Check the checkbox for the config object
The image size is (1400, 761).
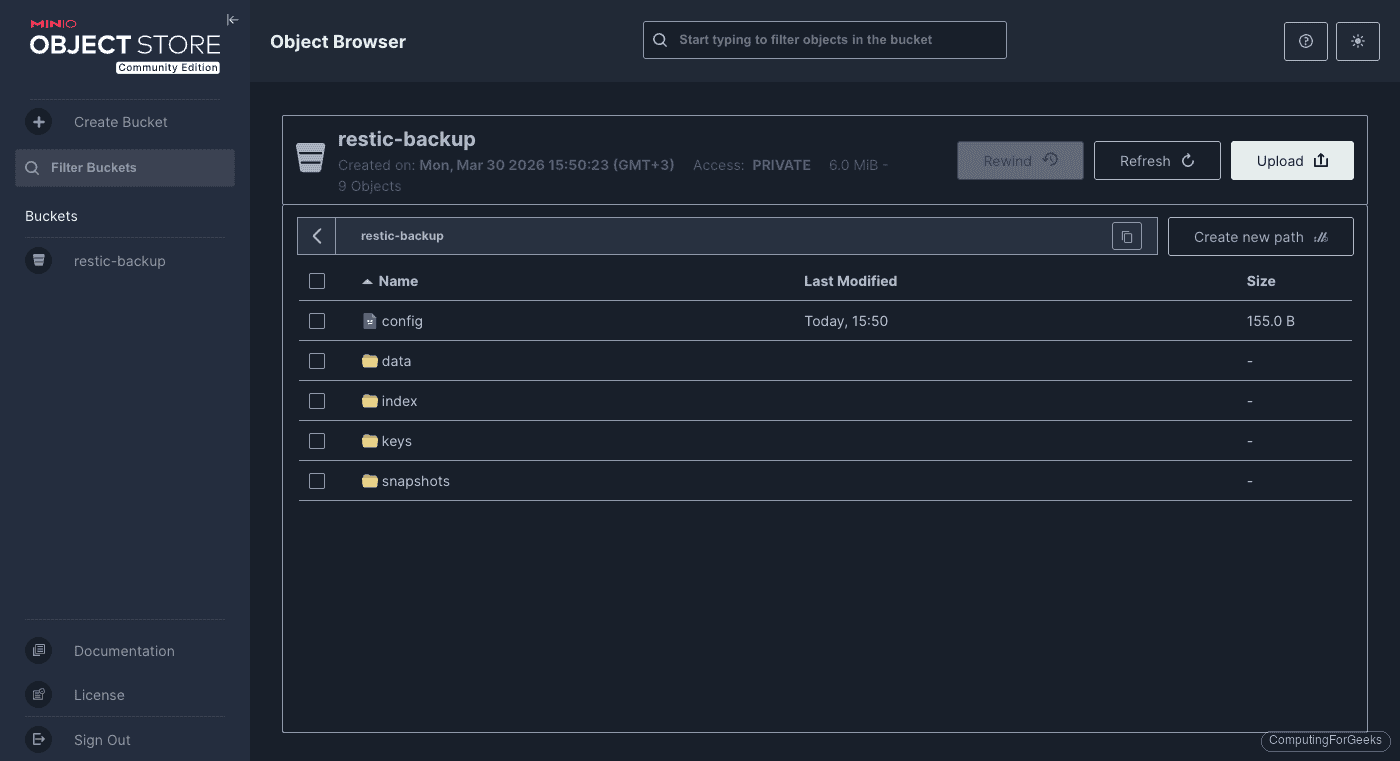(x=317, y=321)
